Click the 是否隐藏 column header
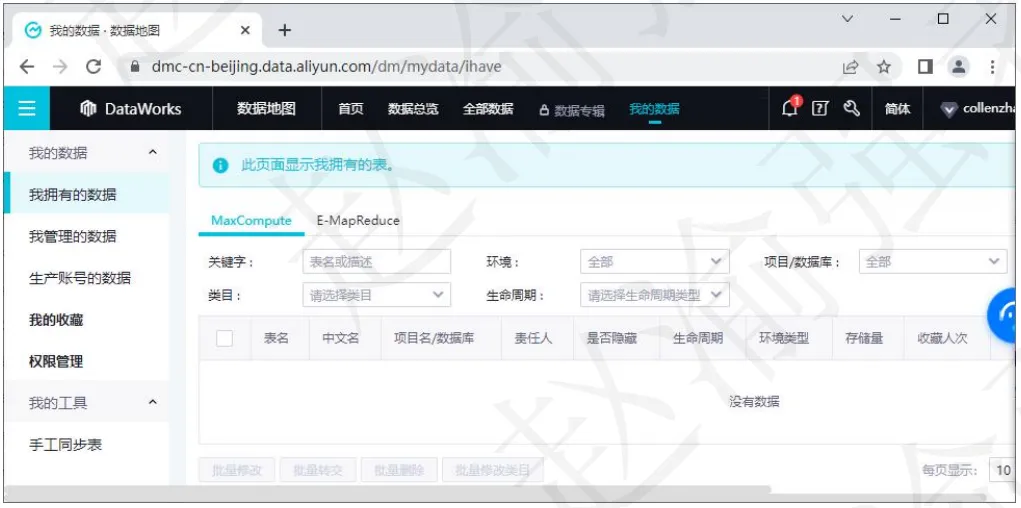 612,338
